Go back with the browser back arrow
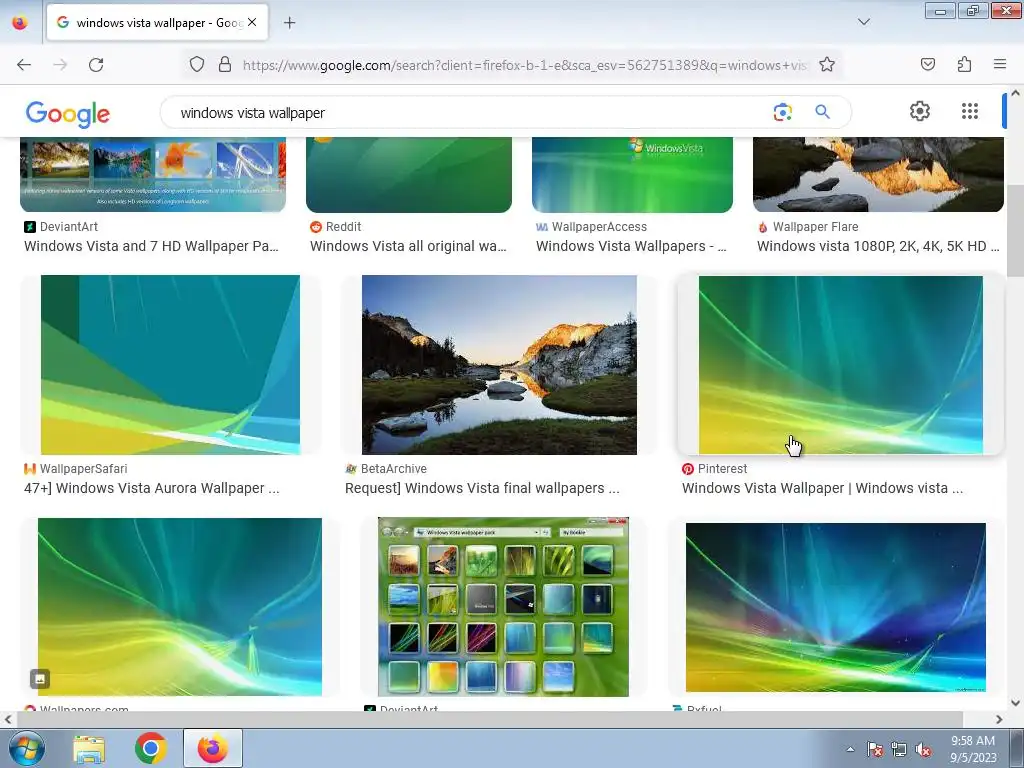Viewport: 1024px width, 768px height. [24, 65]
